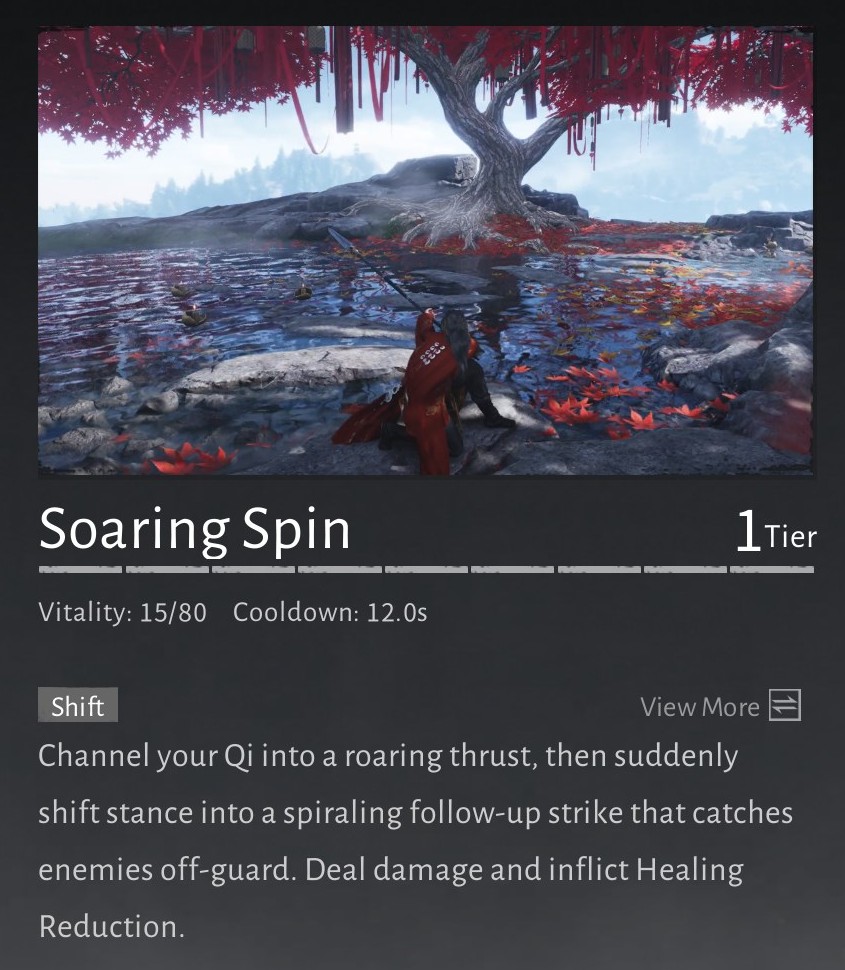Click the Soaring Spin skill title
The image size is (845, 970).
click(x=194, y=529)
